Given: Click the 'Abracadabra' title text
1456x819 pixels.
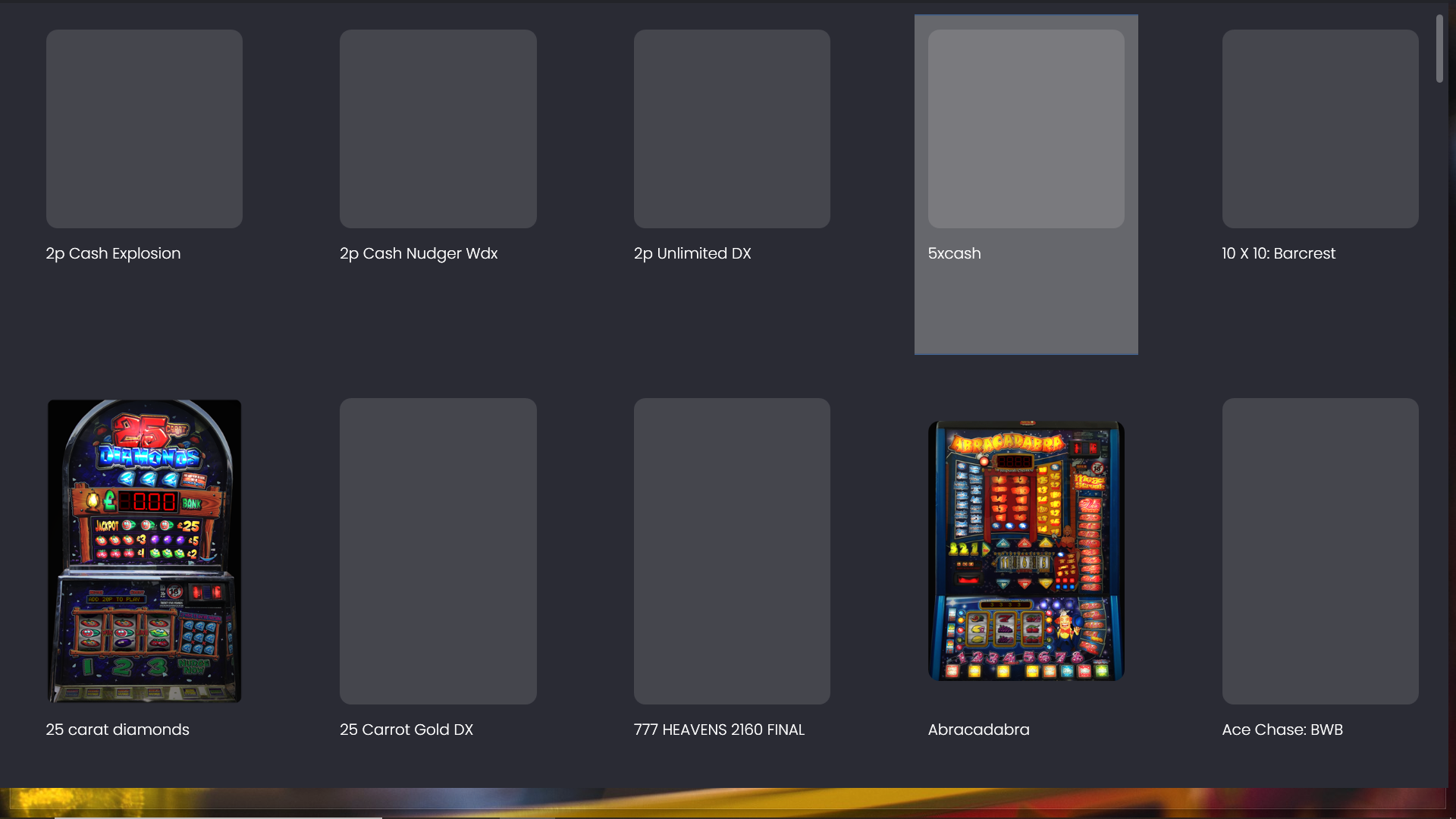Looking at the screenshot, I should pyautogui.click(x=978, y=730).
